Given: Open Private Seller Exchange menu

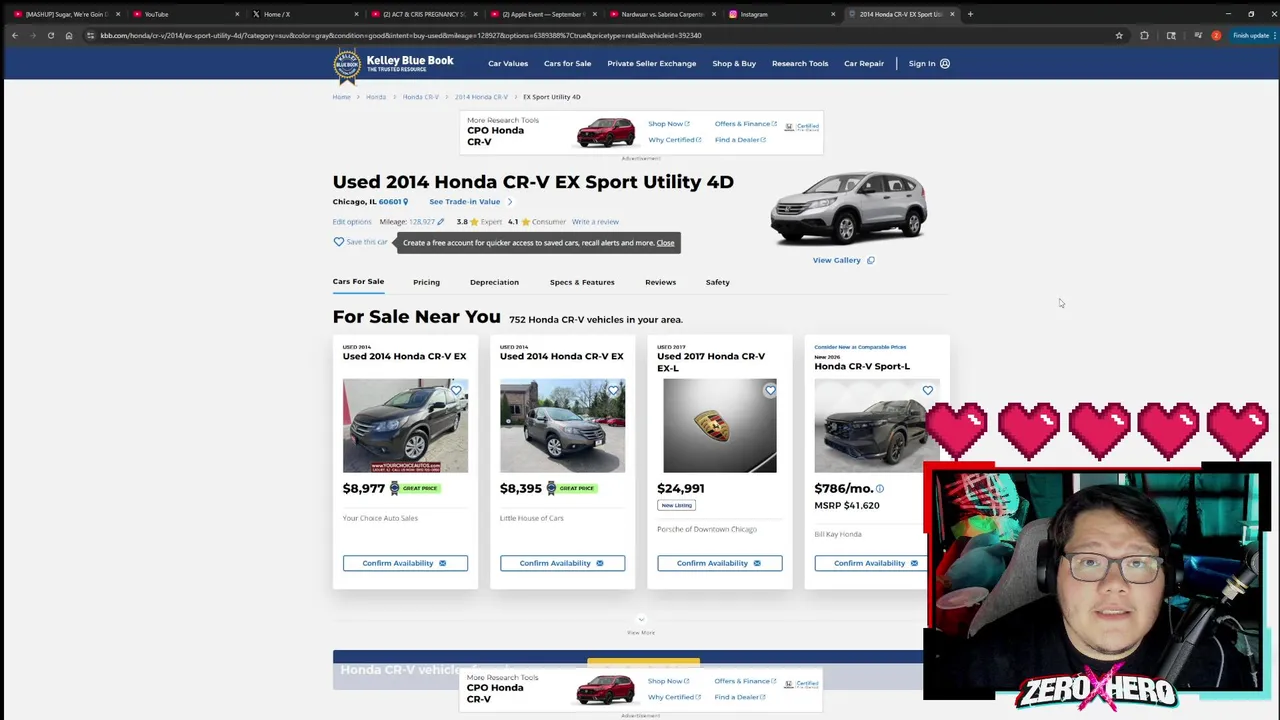Looking at the screenshot, I should (651, 63).
